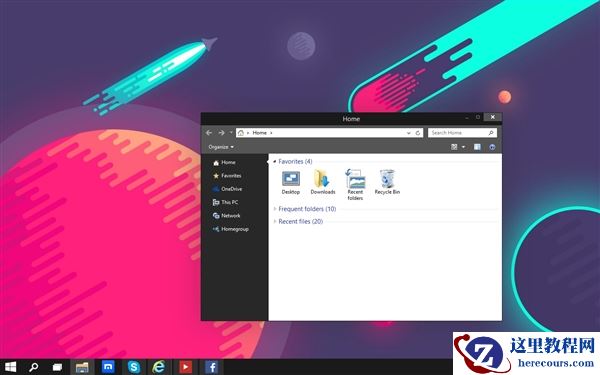Select Network in navigation pane
600x375 pixels.
pos(227,216)
